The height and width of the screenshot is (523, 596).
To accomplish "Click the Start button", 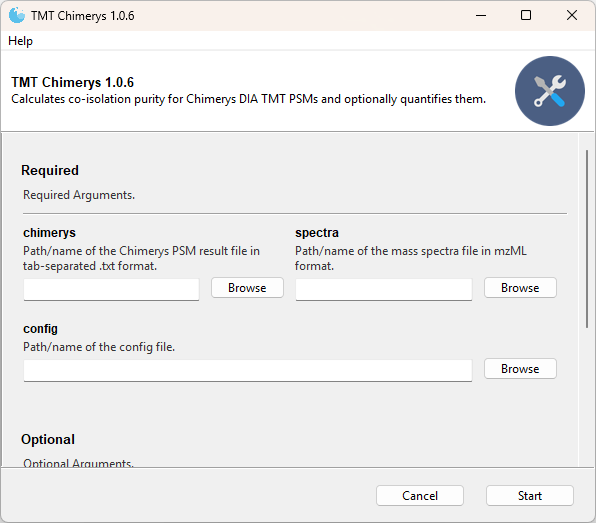I will pyautogui.click(x=529, y=496).
